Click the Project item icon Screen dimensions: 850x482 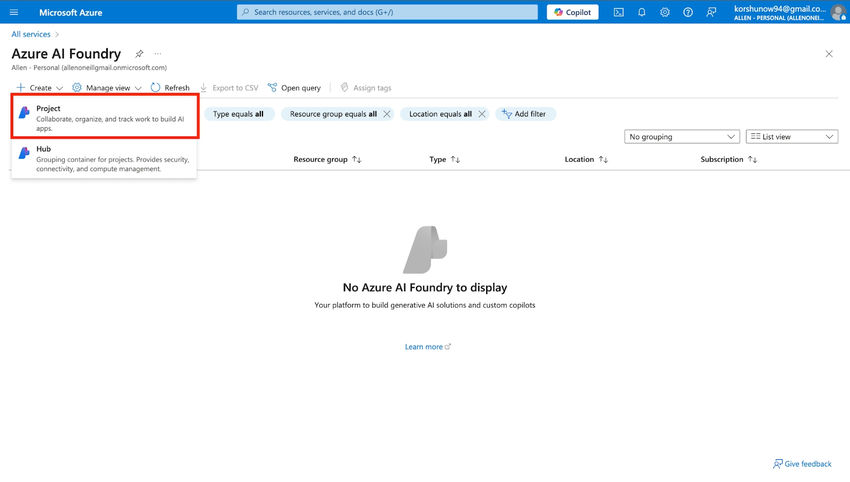[24, 112]
